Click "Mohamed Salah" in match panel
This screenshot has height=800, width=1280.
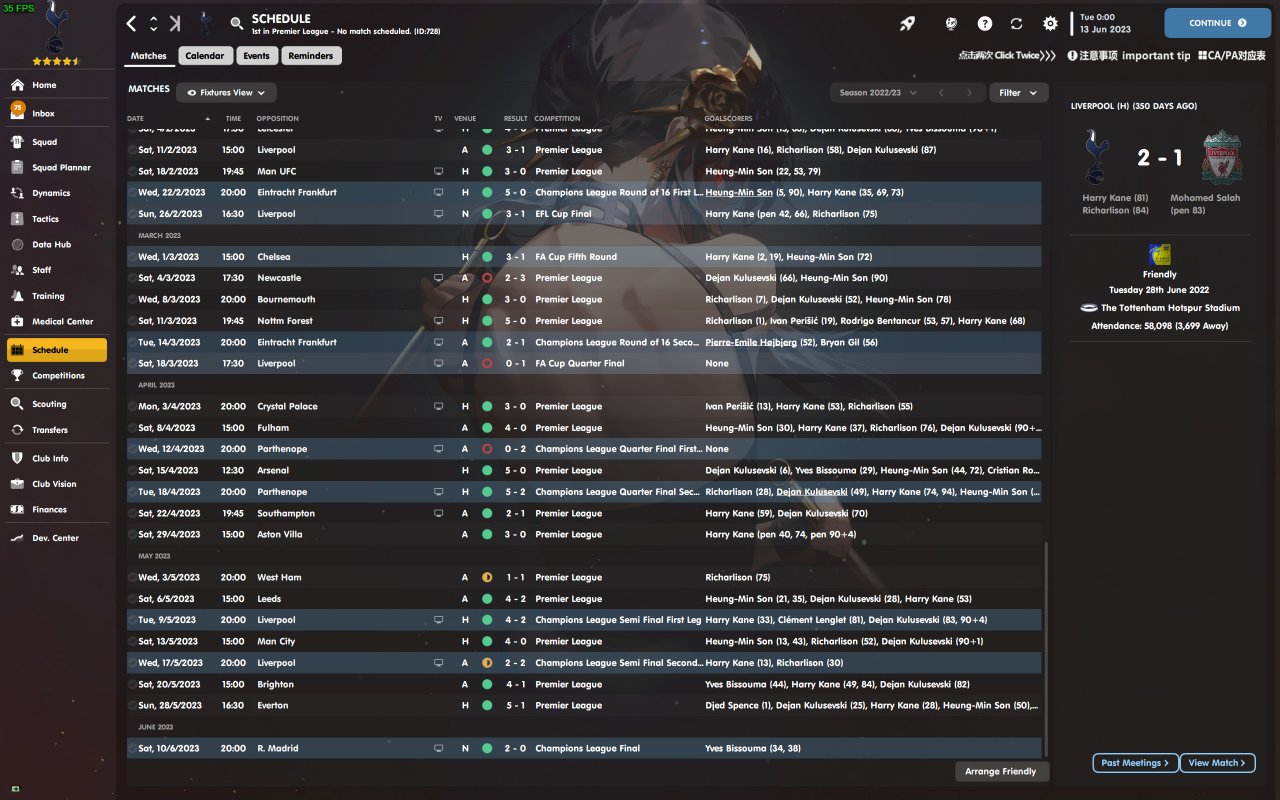(1205, 198)
